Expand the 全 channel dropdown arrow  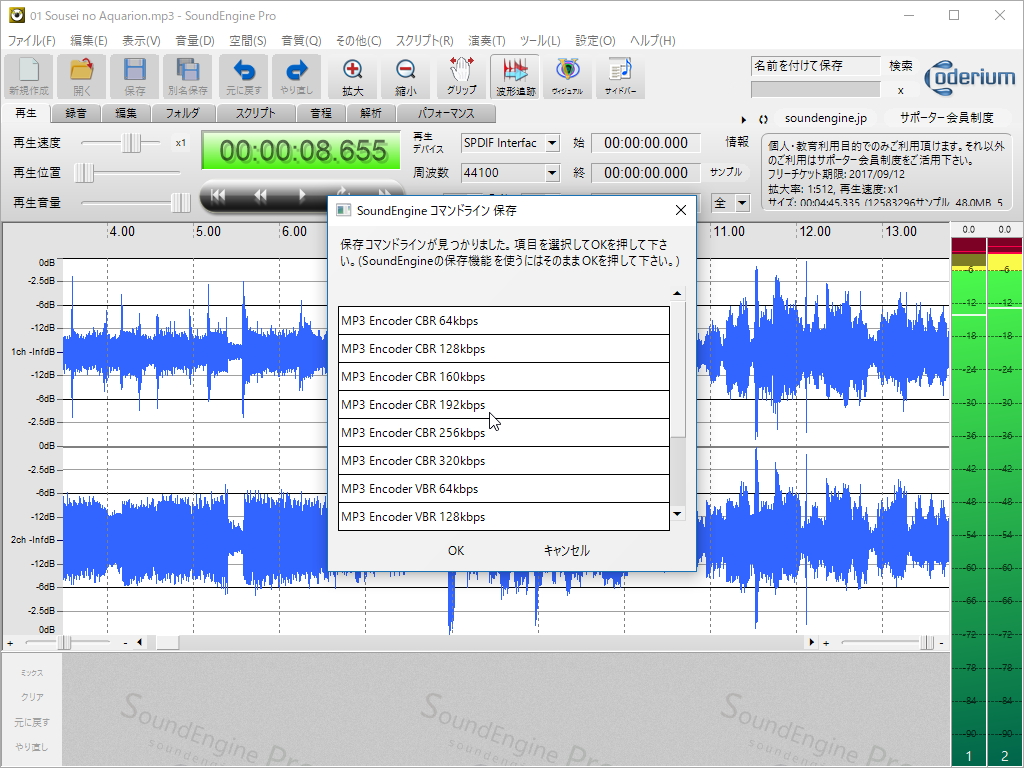pyautogui.click(x=742, y=203)
